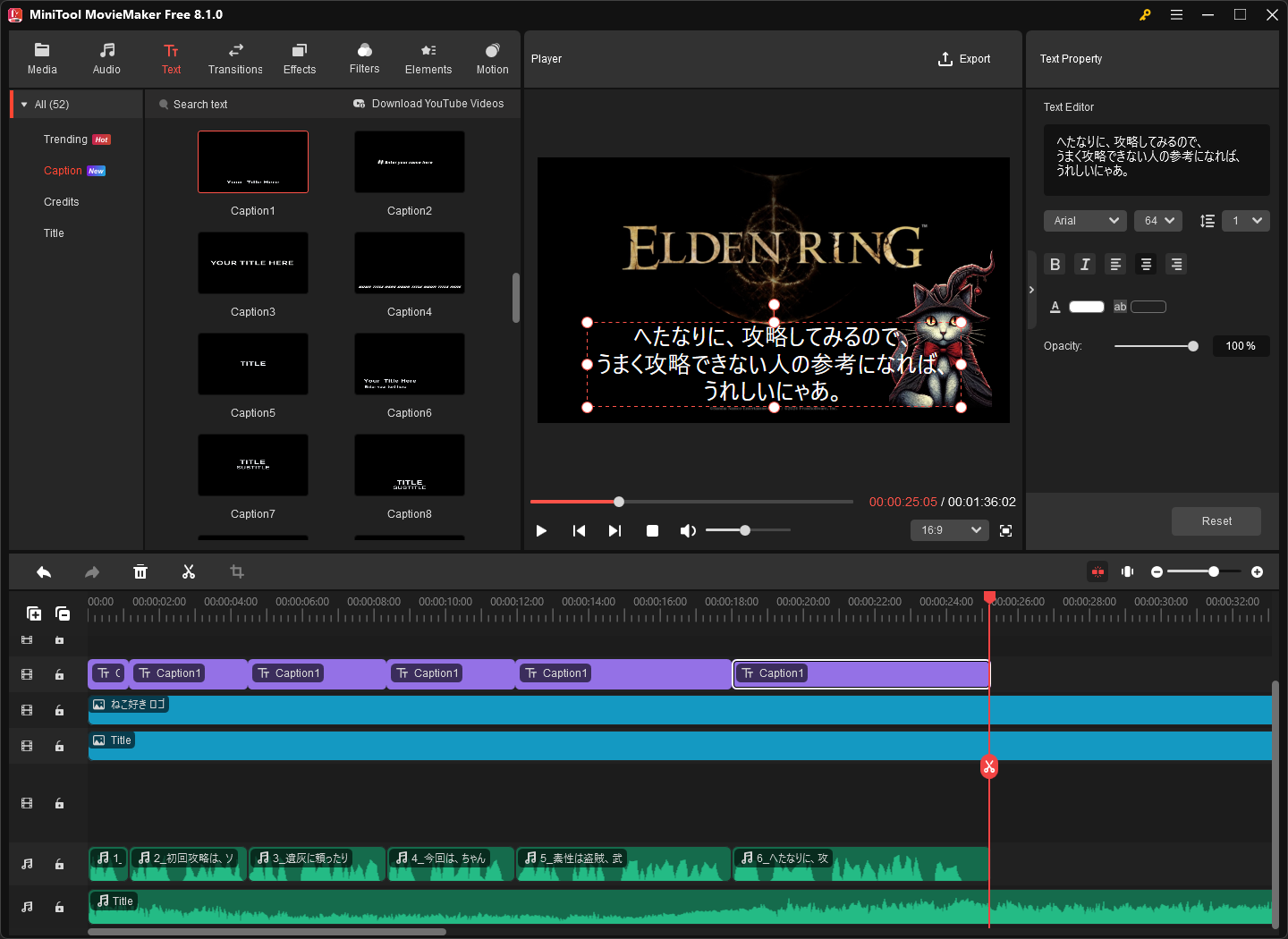Select the crop tool icon
Viewport: 1288px width, 939px height.
(237, 572)
